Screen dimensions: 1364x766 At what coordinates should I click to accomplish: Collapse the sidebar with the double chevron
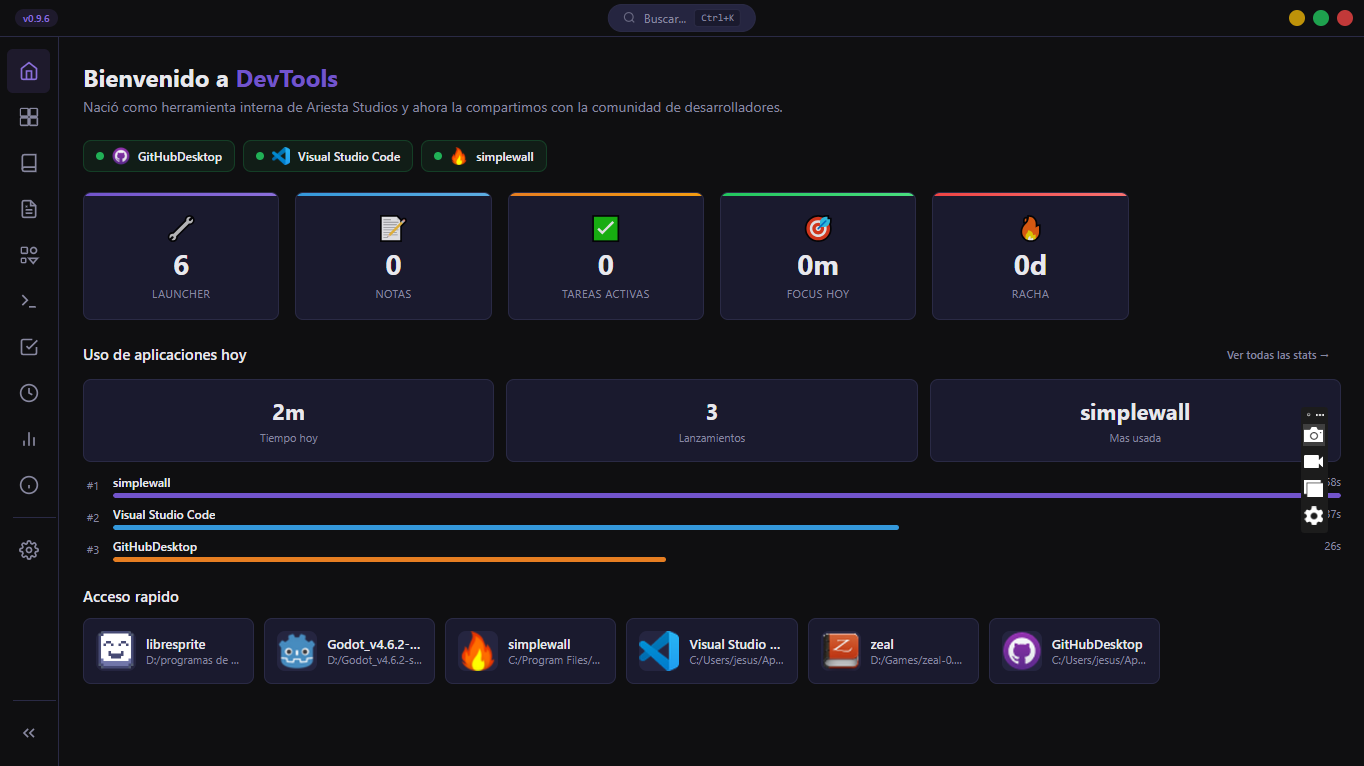point(29,733)
